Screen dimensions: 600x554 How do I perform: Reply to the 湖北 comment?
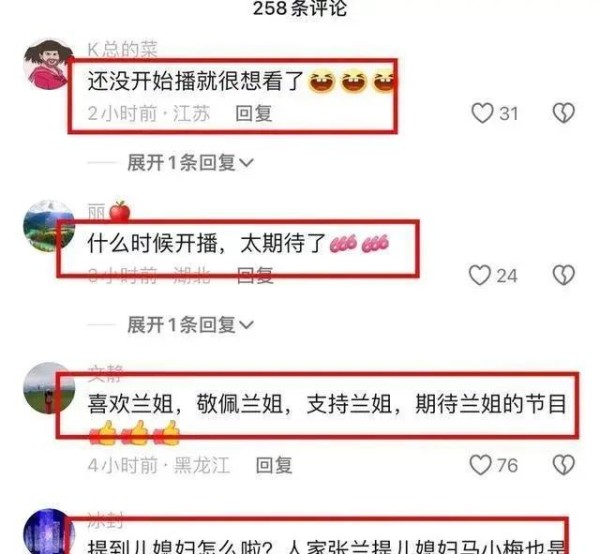[255, 275]
